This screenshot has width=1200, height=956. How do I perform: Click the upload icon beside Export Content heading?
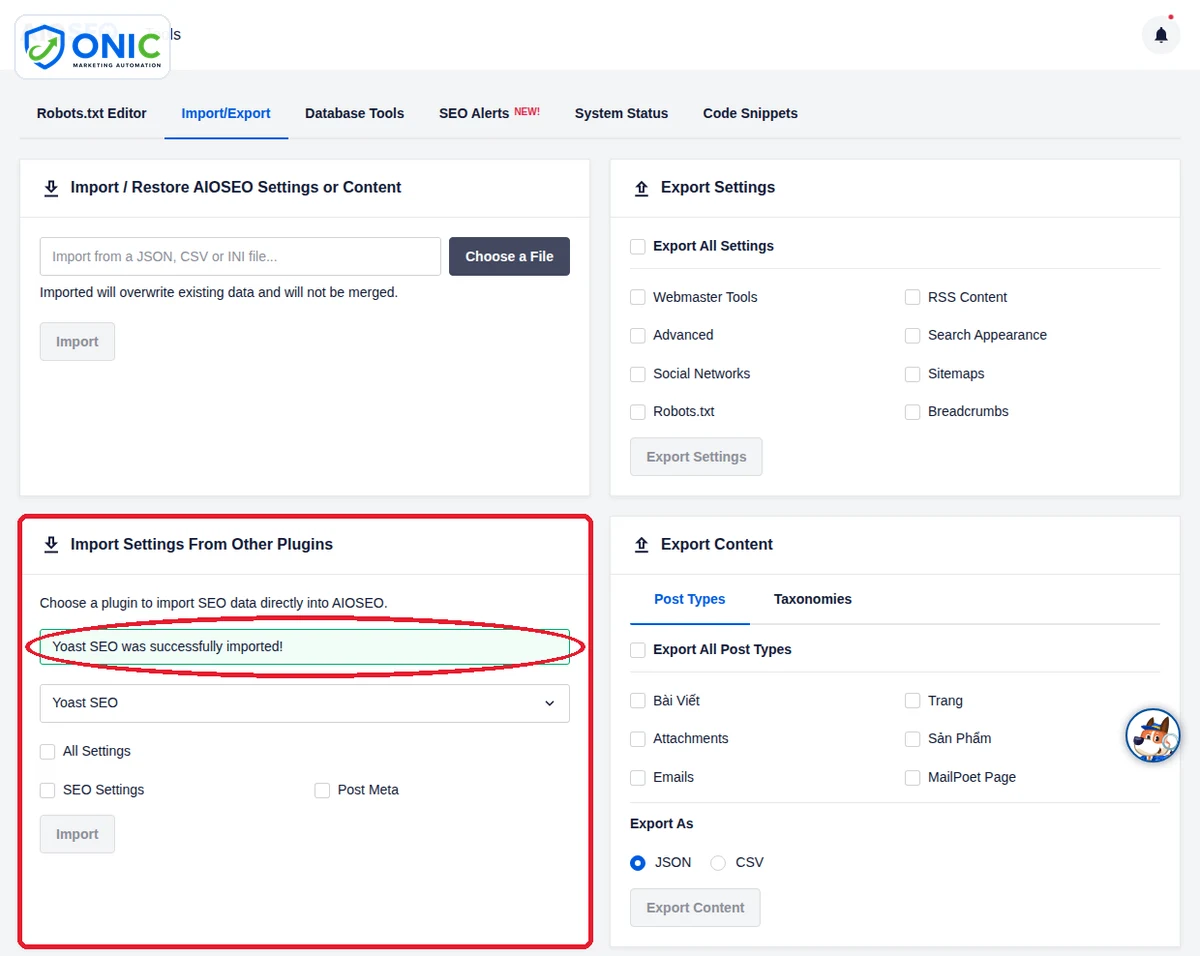pos(642,545)
